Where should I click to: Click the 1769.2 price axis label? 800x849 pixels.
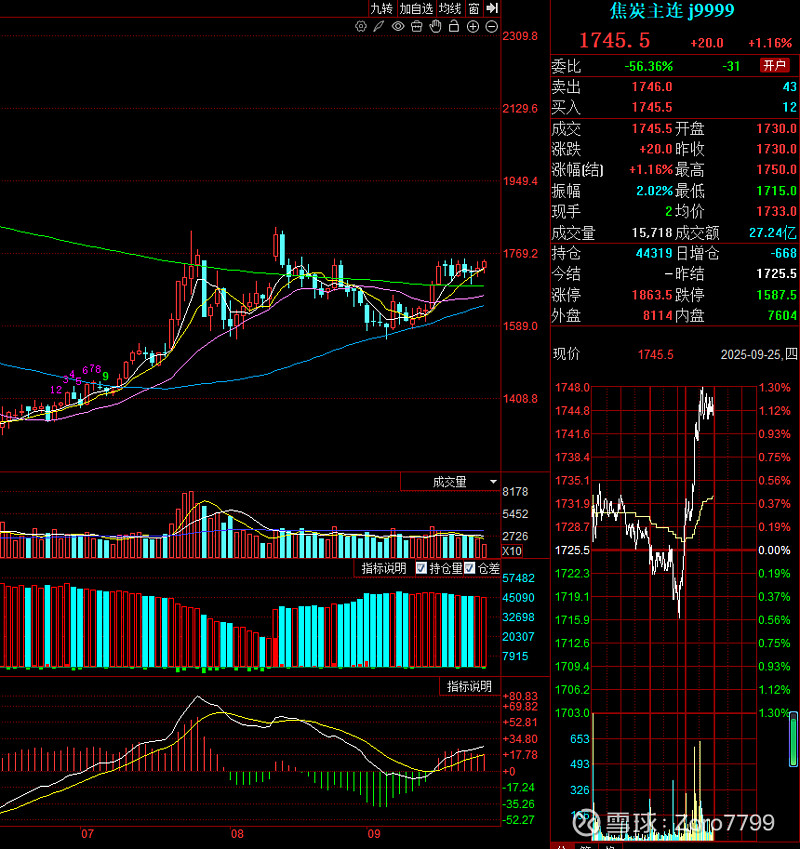520,254
